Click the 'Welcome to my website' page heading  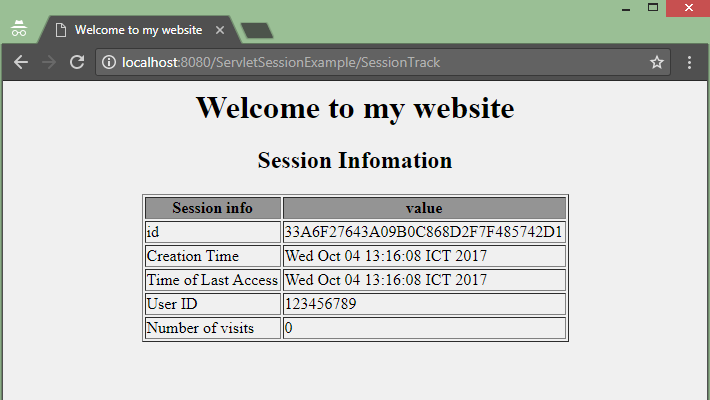coord(355,107)
